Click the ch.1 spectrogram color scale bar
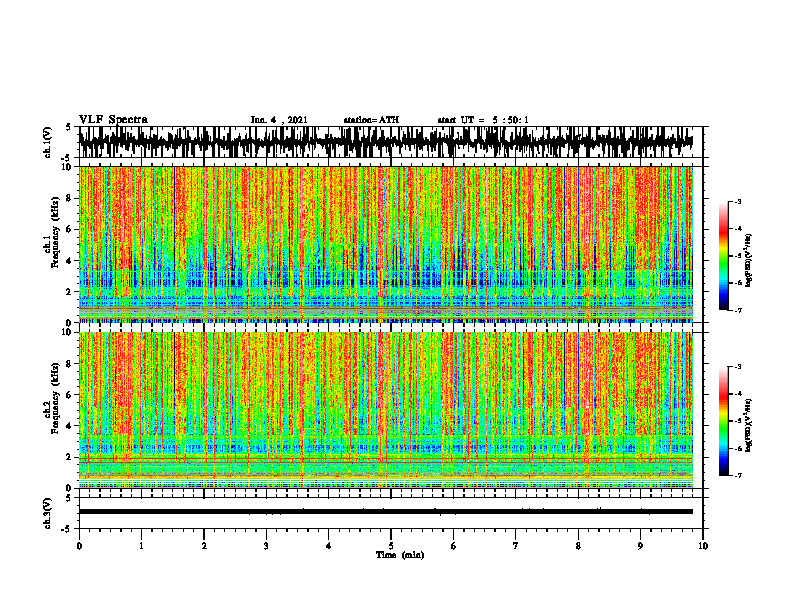792x612 pixels. pos(723,256)
